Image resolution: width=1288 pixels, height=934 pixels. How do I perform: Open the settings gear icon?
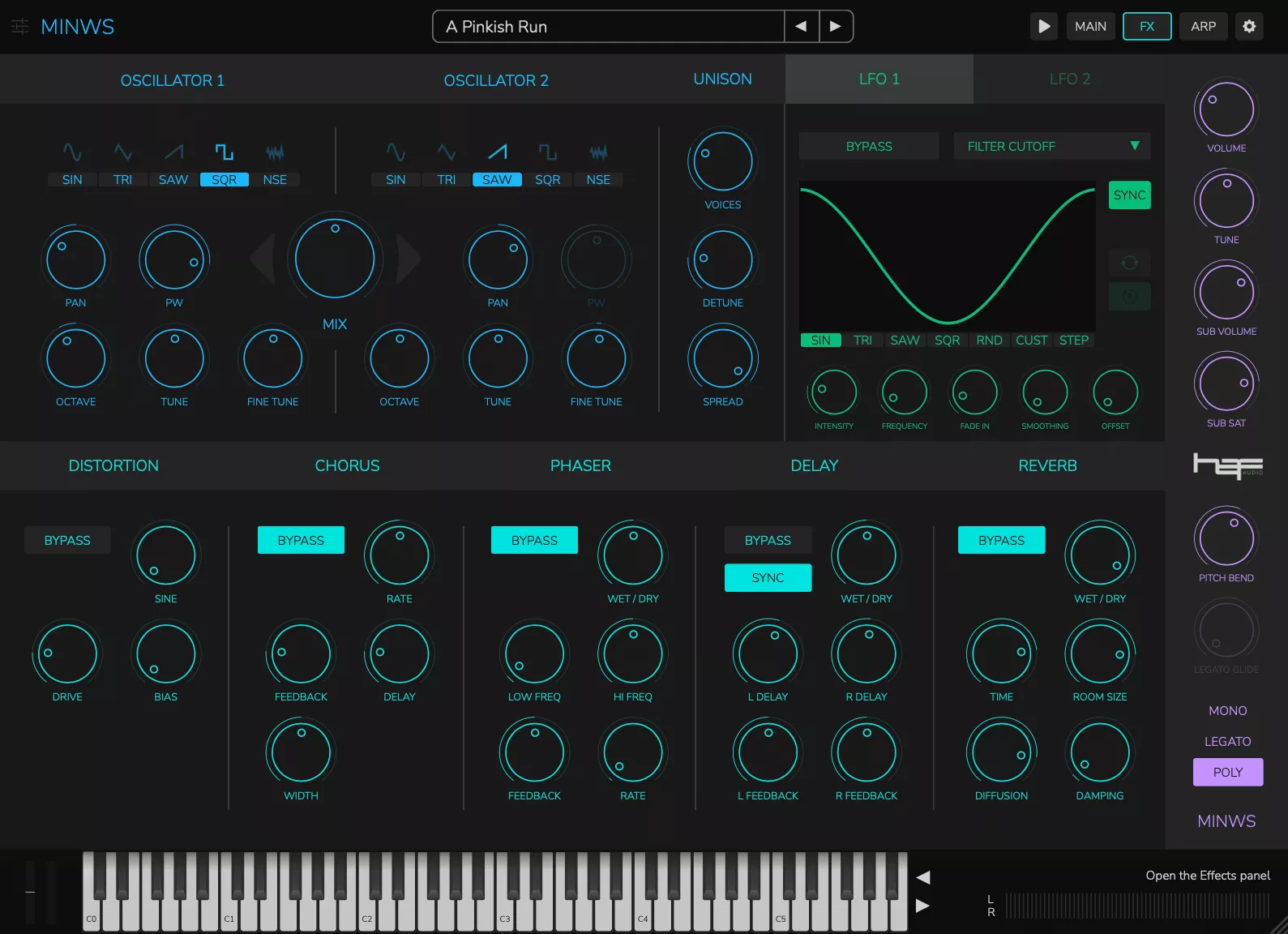tap(1249, 26)
